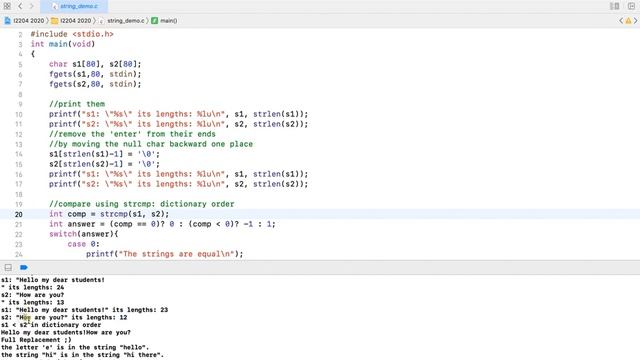Toggle breakpoints activation in debug bar
The width and height of the screenshot is (640, 360).
click(24, 267)
